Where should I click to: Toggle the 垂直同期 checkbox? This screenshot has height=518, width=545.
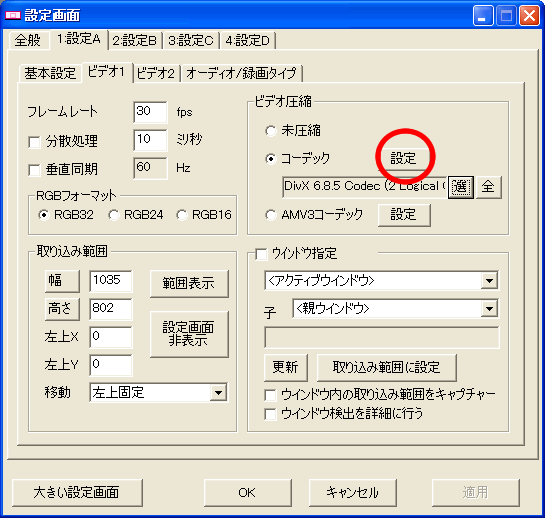pyautogui.click(x=34, y=170)
